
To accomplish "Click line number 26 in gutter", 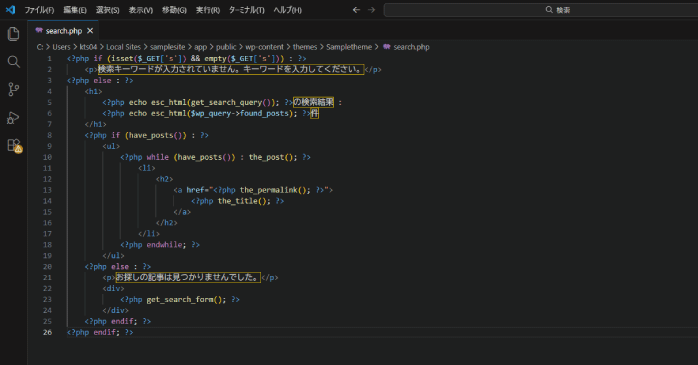I will click(48, 332).
